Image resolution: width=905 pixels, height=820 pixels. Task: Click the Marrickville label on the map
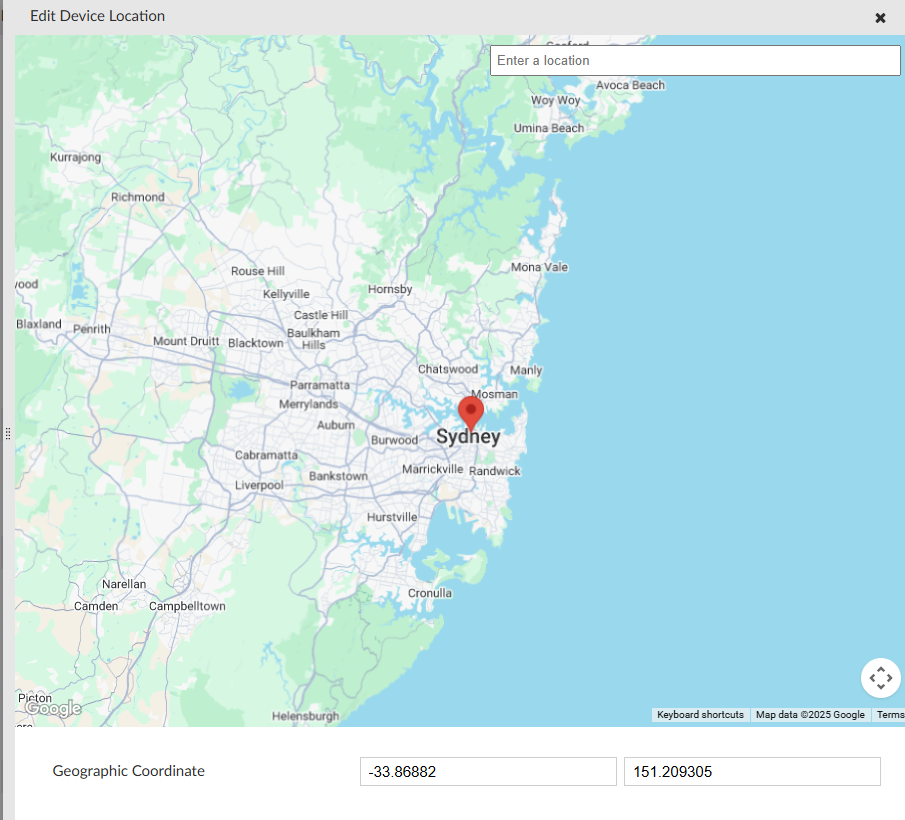pyautogui.click(x=432, y=469)
